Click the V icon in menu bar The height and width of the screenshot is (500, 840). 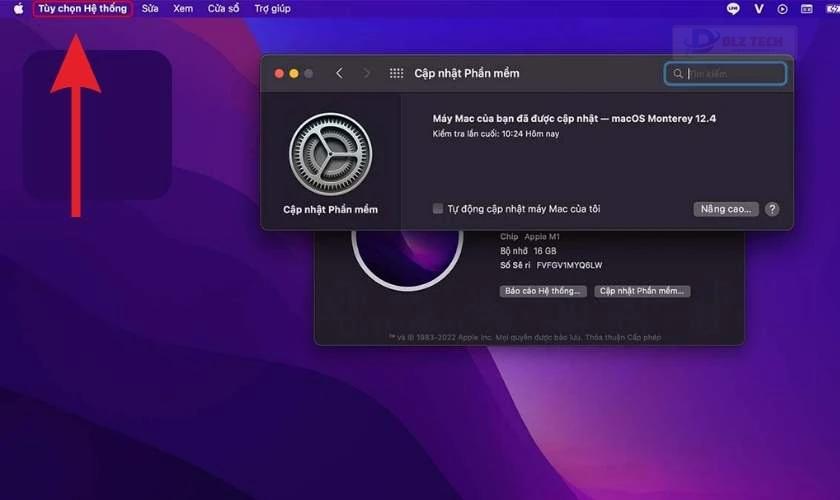pyautogui.click(x=759, y=9)
